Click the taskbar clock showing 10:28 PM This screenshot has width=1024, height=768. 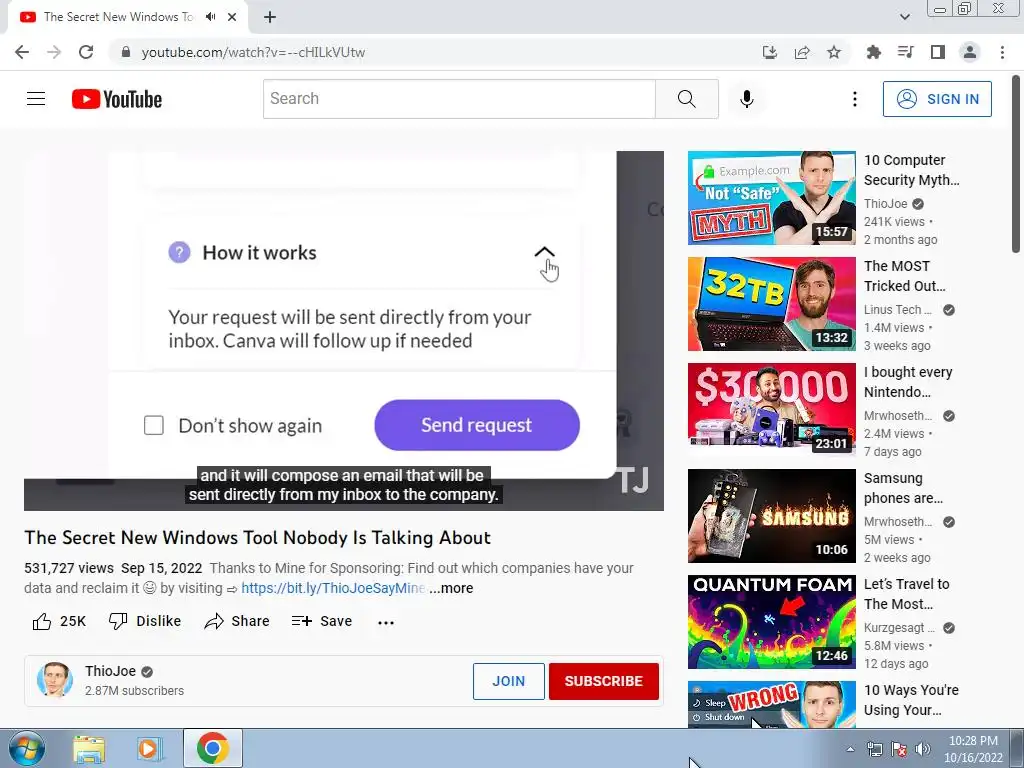click(x=973, y=749)
